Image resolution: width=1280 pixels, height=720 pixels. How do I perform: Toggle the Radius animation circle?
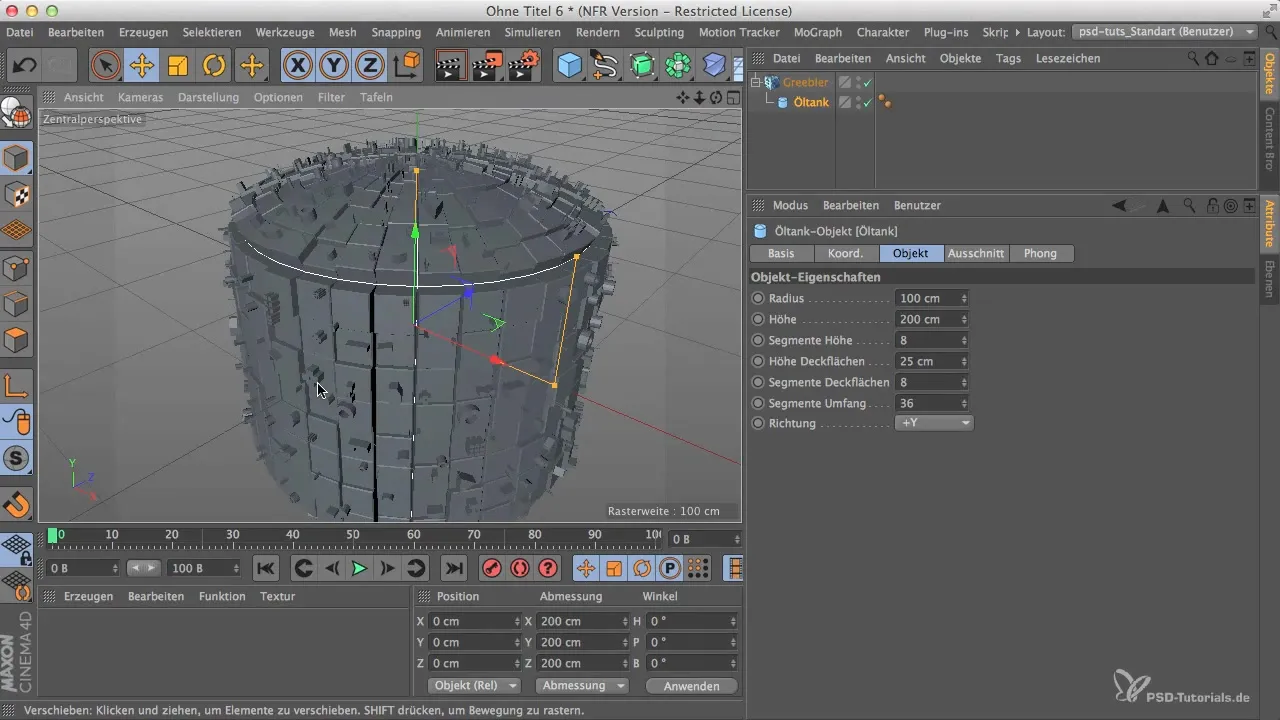pos(757,298)
